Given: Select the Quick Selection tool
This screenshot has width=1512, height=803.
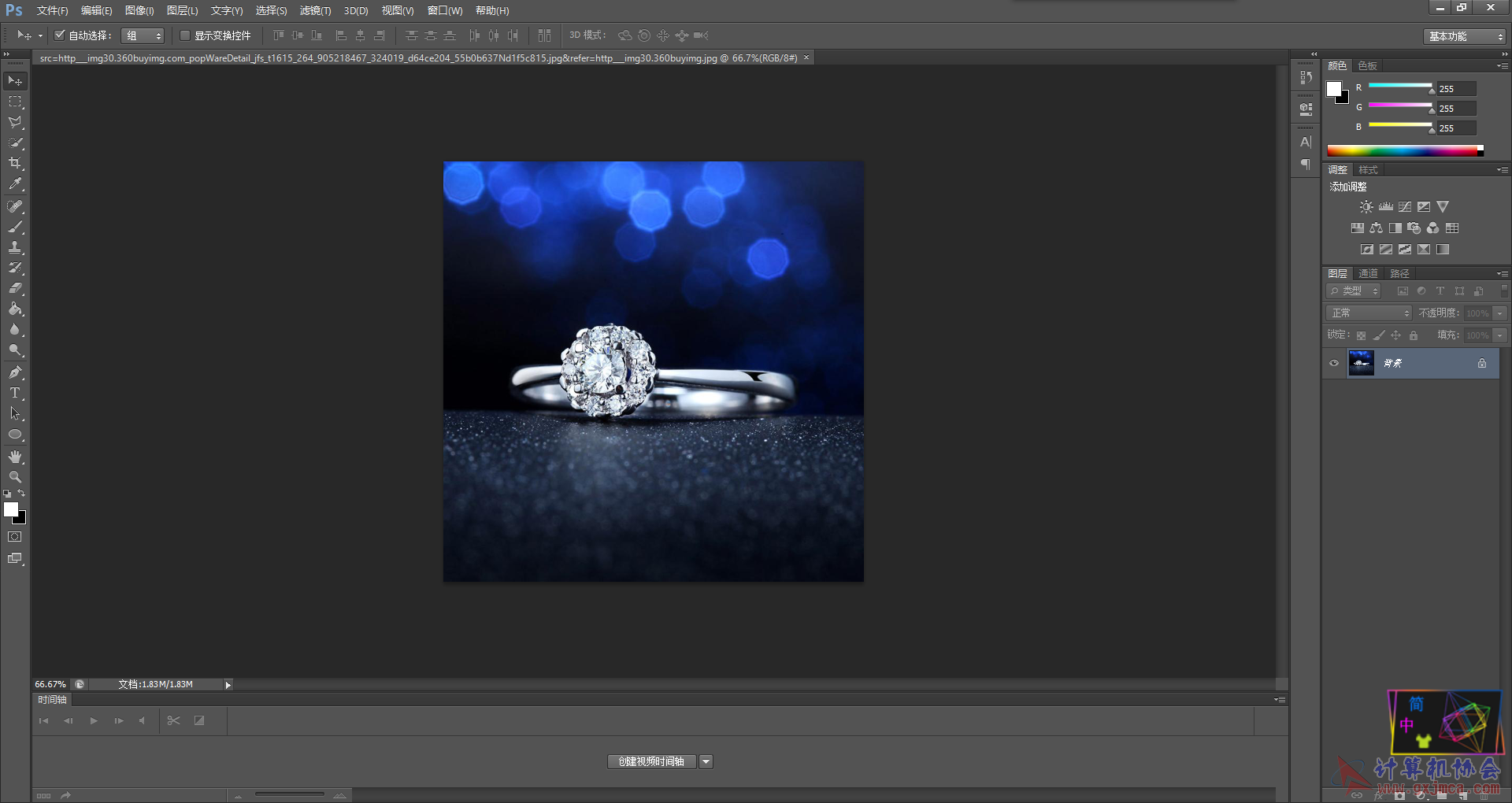Looking at the screenshot, I should pos(15,142).
